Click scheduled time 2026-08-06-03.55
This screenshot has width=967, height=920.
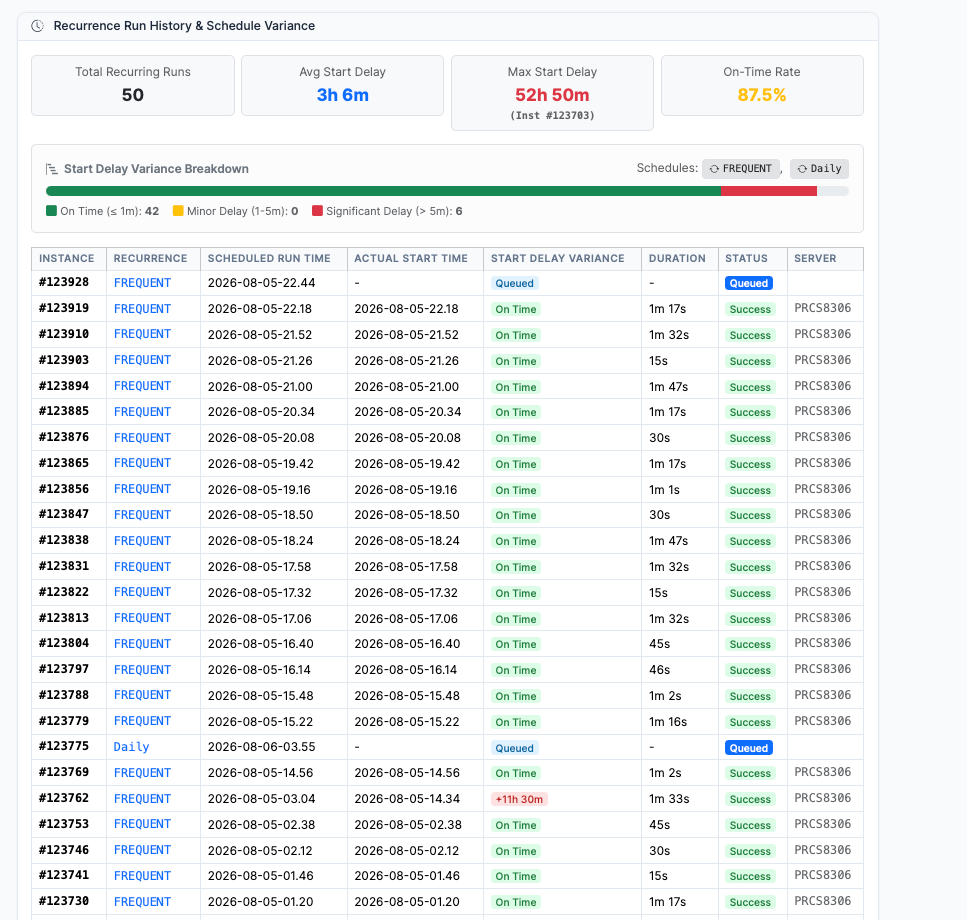pyautogui.click(x=261, y=747)
